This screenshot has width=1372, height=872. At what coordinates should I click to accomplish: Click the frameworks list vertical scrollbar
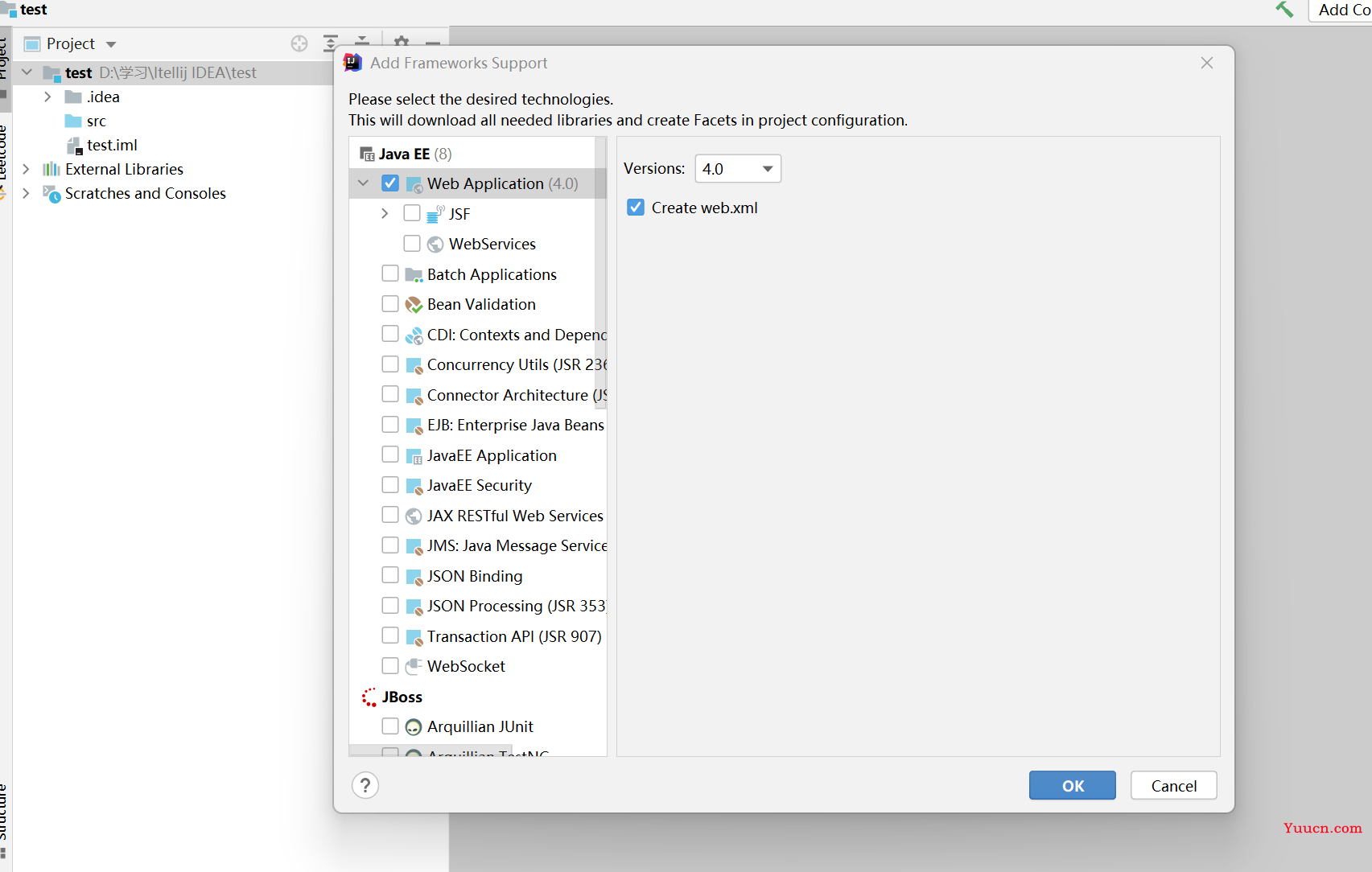[x=600, y=274]
